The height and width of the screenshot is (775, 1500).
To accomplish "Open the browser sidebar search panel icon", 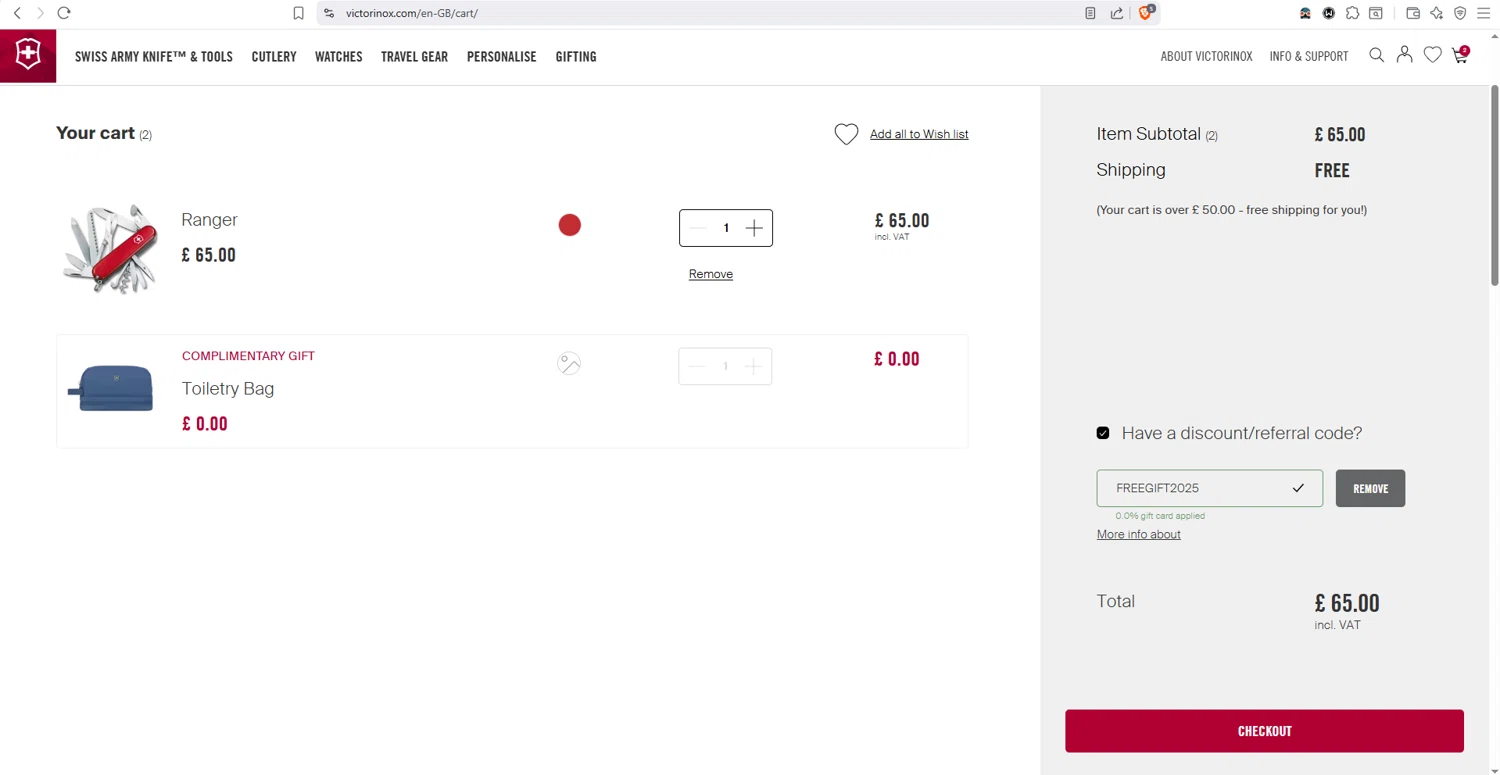I will [x=1376, y=13].
